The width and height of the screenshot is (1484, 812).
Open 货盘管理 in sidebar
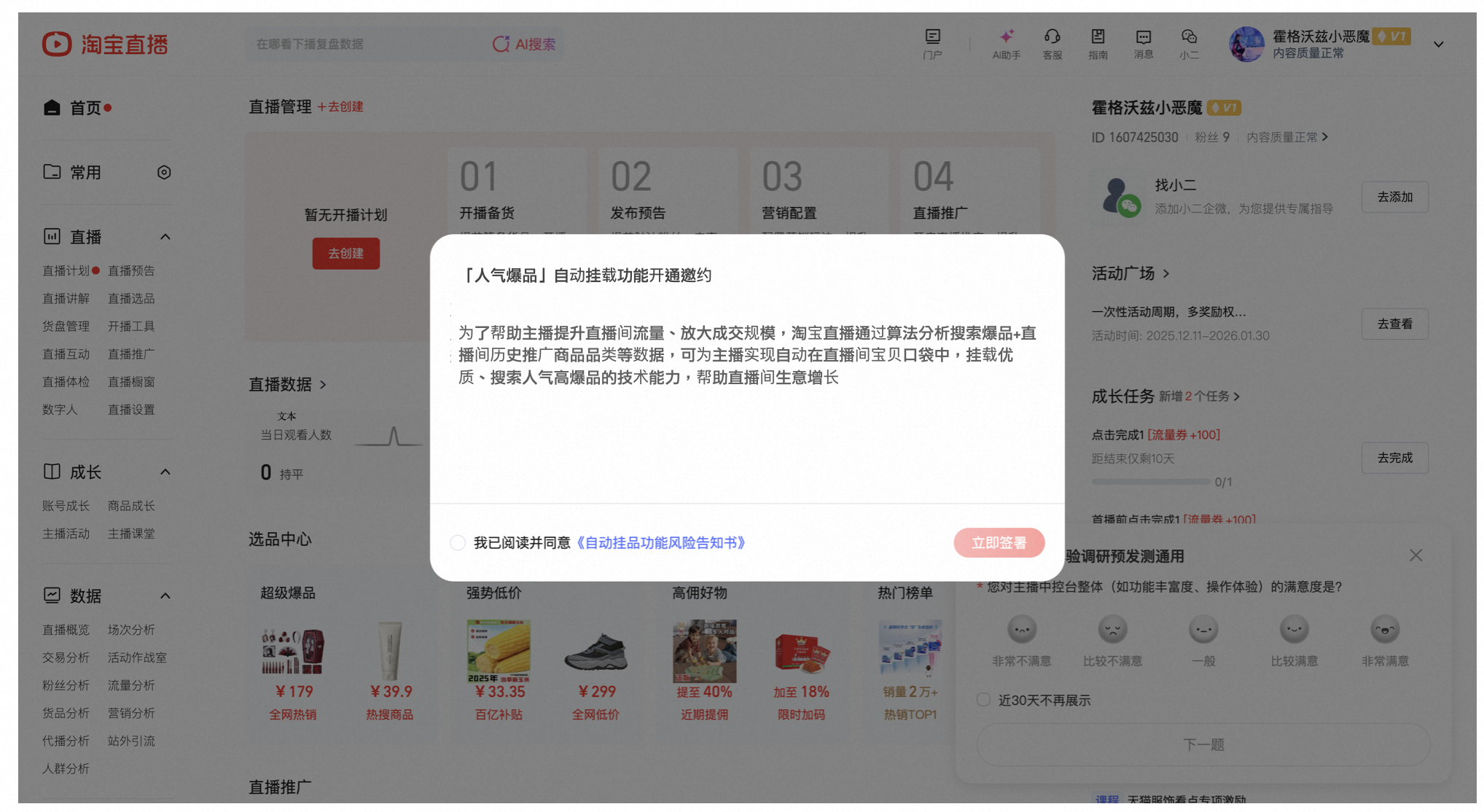click(66, 326)
